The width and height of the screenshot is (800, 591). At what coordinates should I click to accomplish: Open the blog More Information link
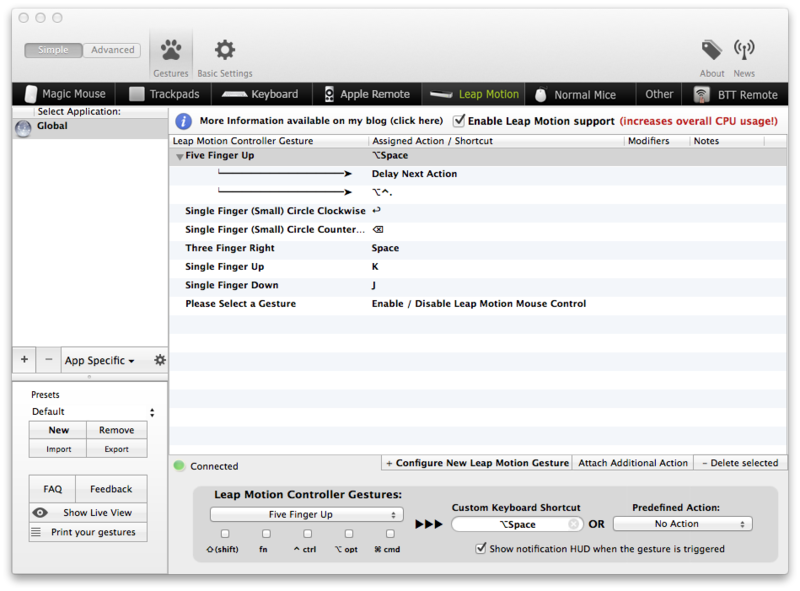tap(321, 120)
